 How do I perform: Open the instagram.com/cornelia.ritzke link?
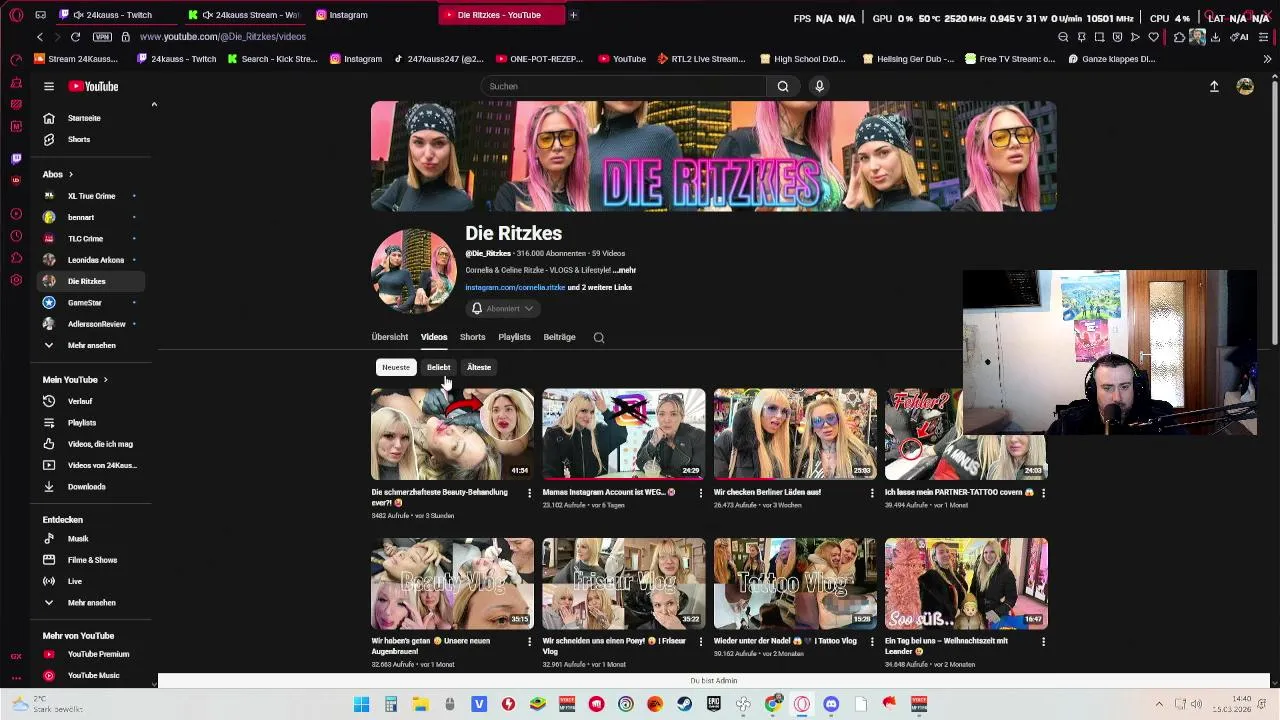coord(515,288)
